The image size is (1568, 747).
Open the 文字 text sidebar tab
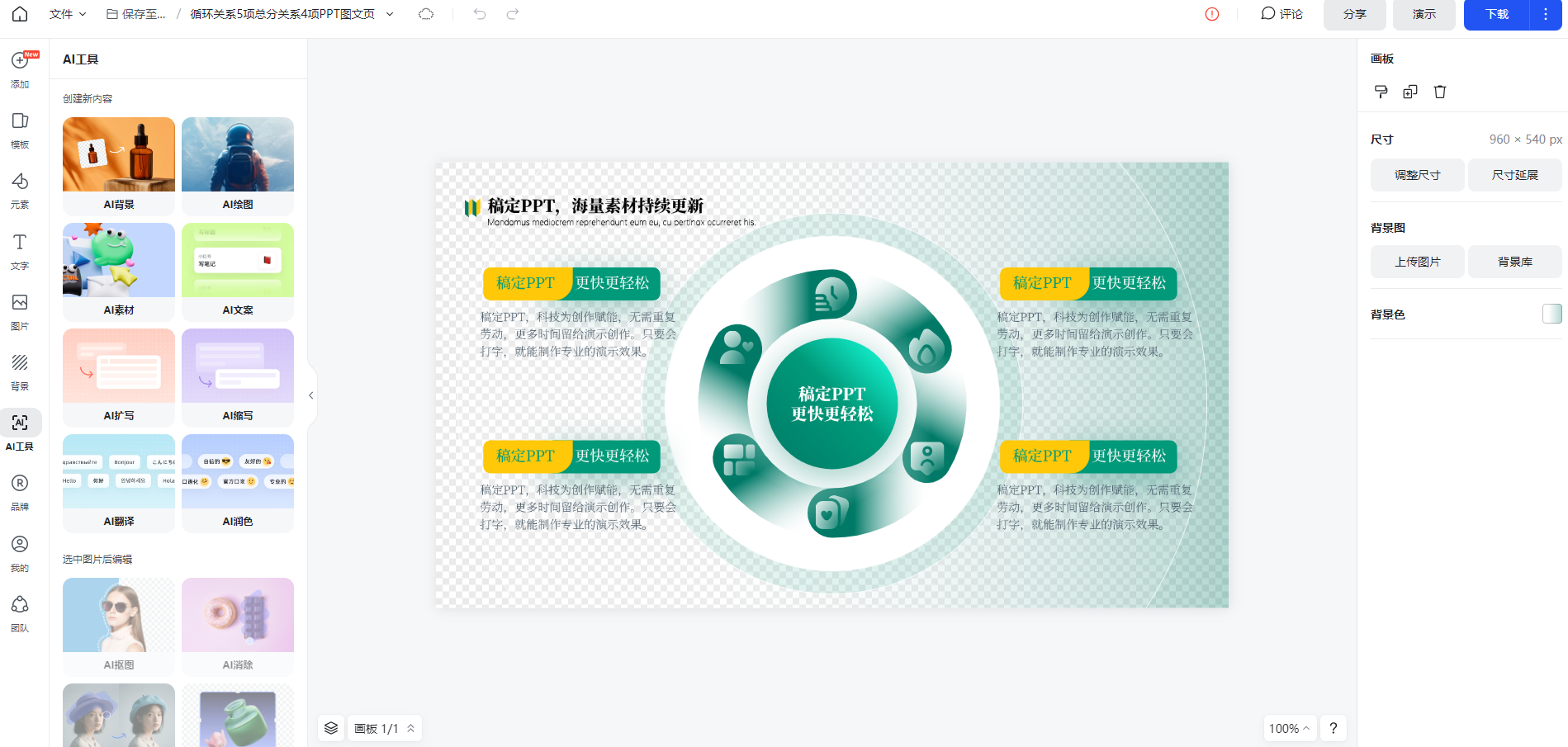20,252
